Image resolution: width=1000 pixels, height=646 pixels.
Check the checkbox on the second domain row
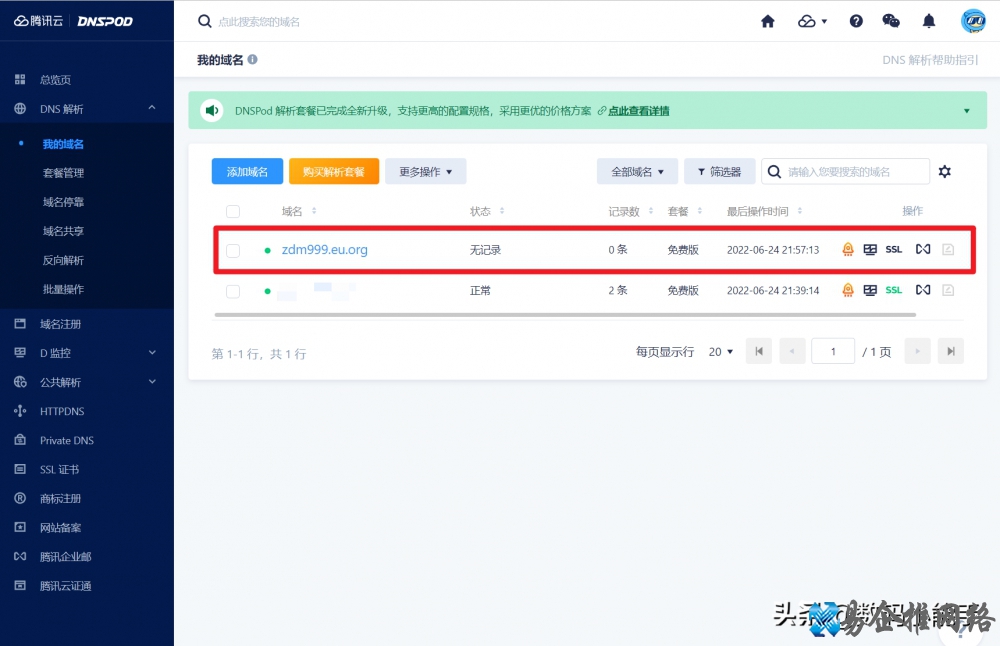tap(233, 290)
